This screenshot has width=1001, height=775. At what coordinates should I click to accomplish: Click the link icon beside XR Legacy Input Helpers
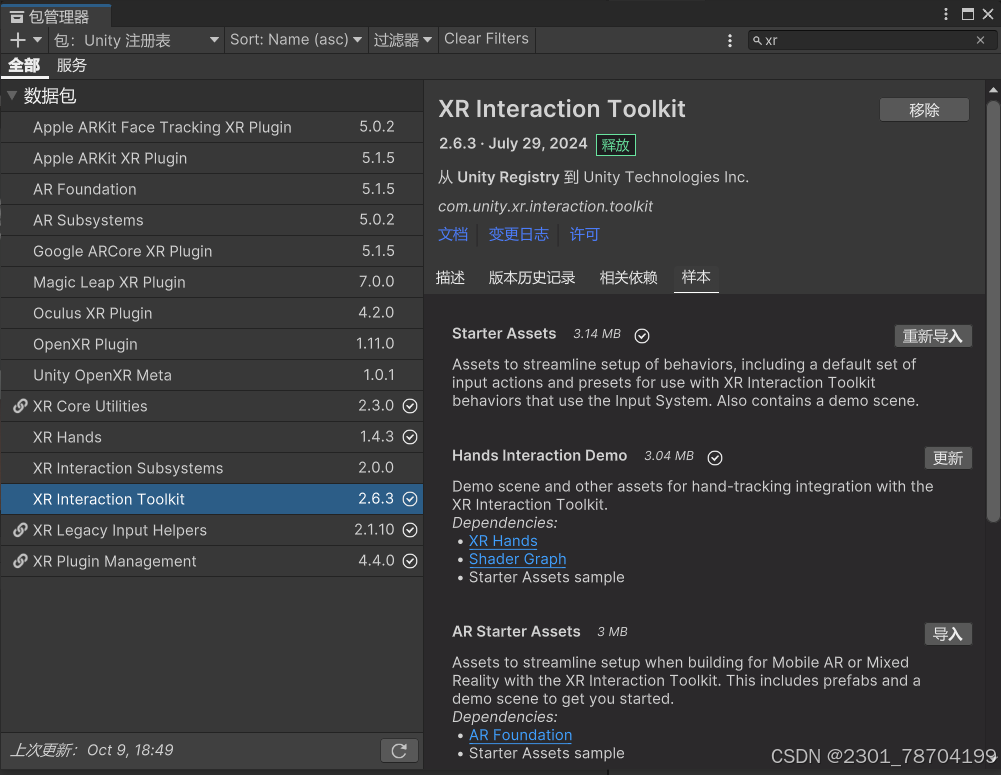20,530
